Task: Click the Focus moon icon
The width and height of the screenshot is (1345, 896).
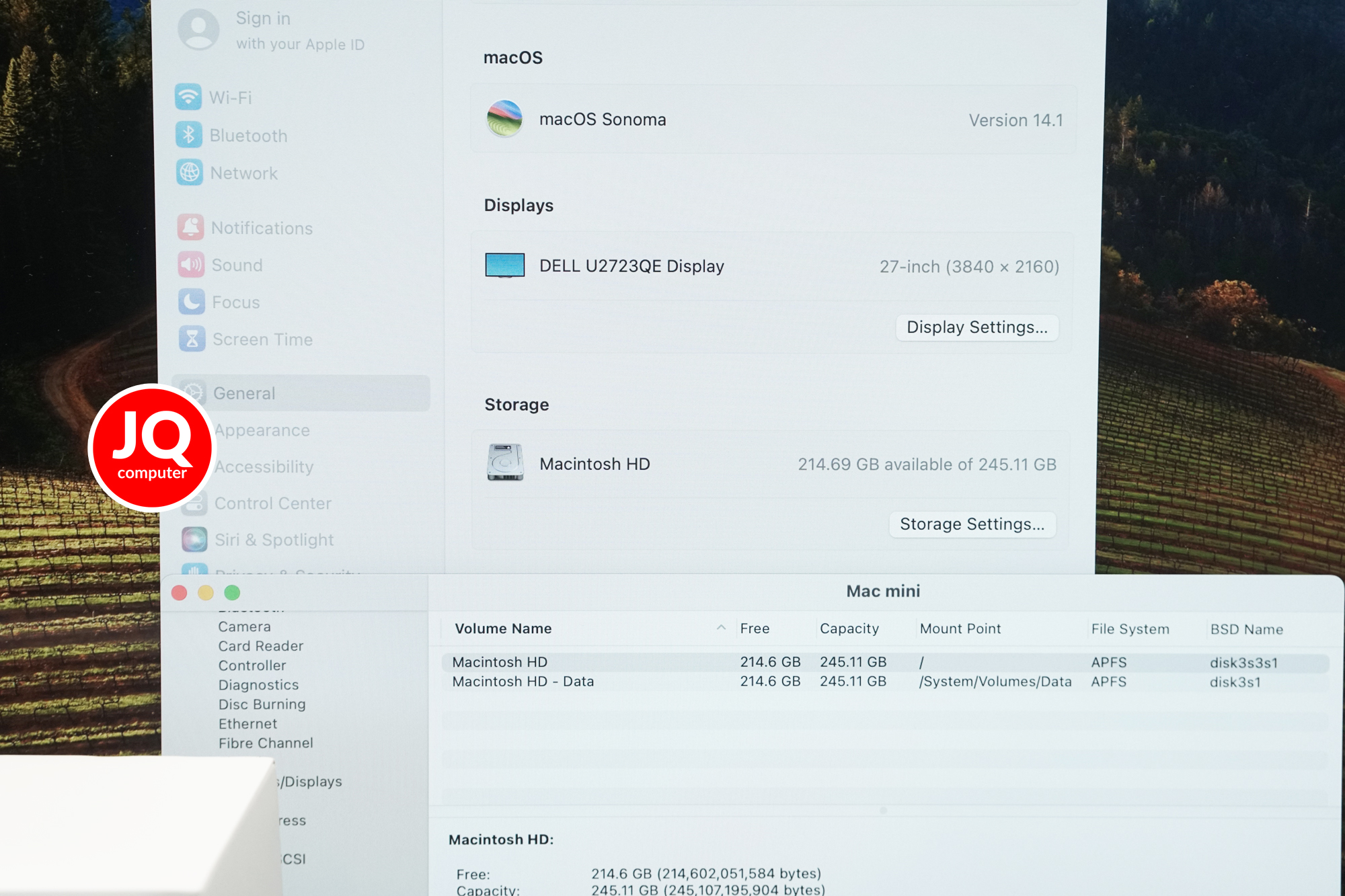Action: coord(192,302)
